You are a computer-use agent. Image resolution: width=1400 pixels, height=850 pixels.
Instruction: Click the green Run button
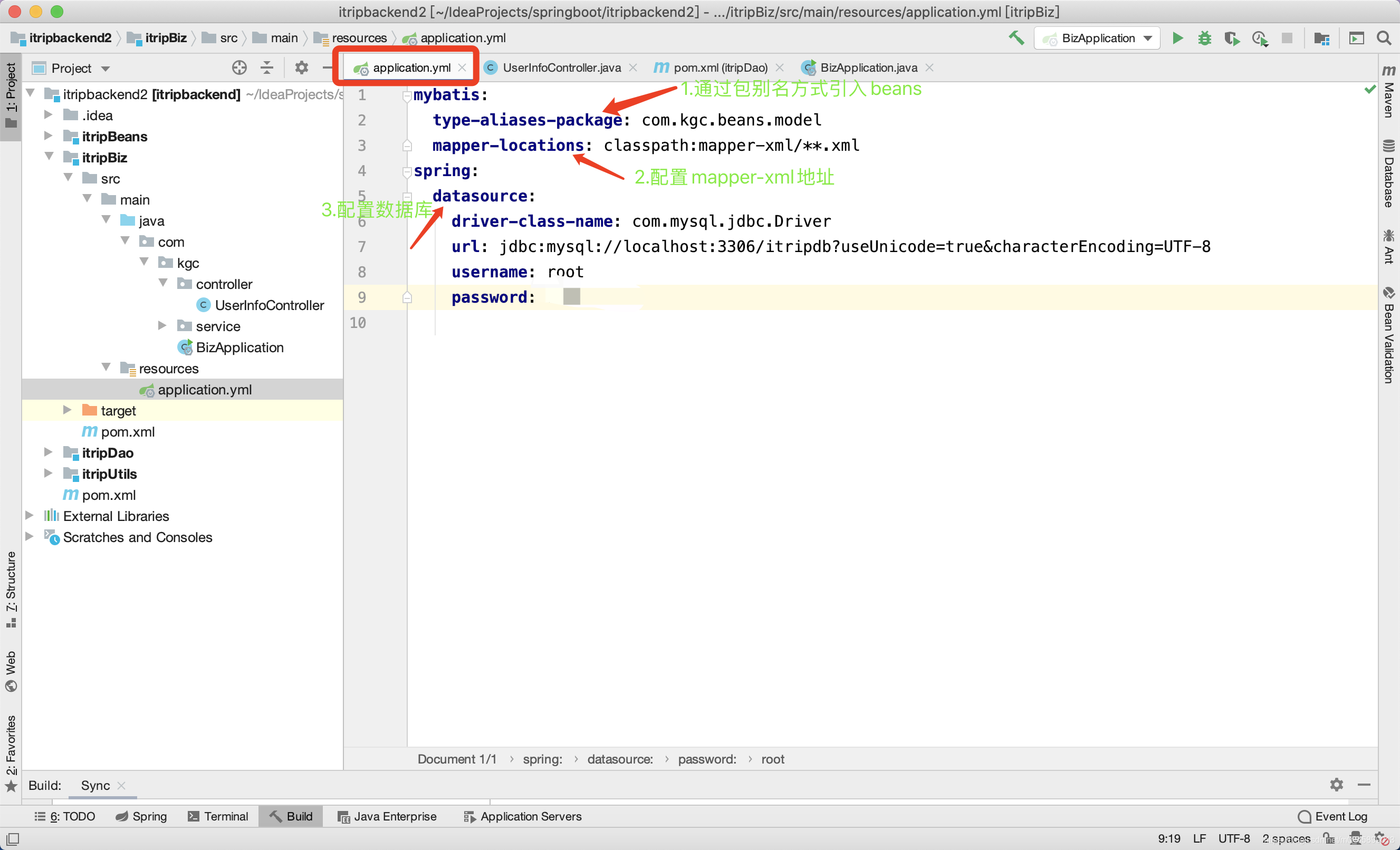pyautogui.click(x=1177, y=38)
